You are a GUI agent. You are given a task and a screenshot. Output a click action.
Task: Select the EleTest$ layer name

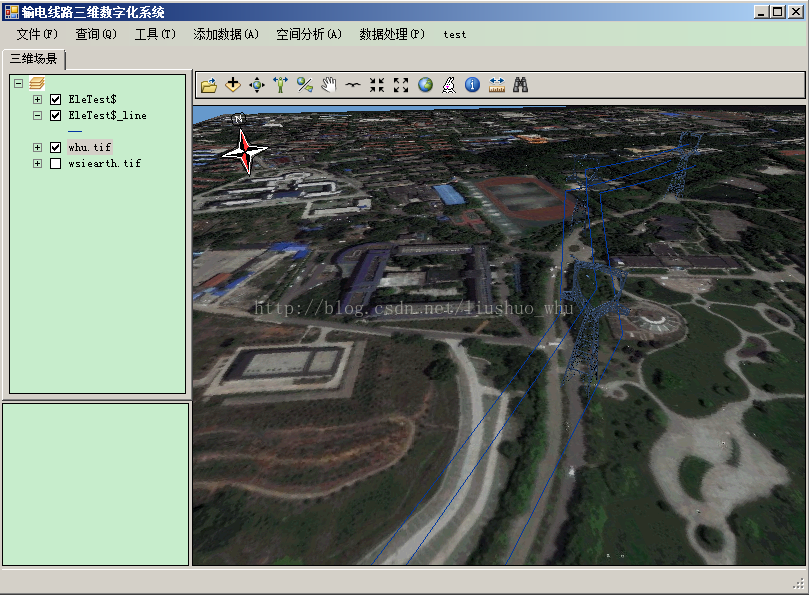click(92, 100)
